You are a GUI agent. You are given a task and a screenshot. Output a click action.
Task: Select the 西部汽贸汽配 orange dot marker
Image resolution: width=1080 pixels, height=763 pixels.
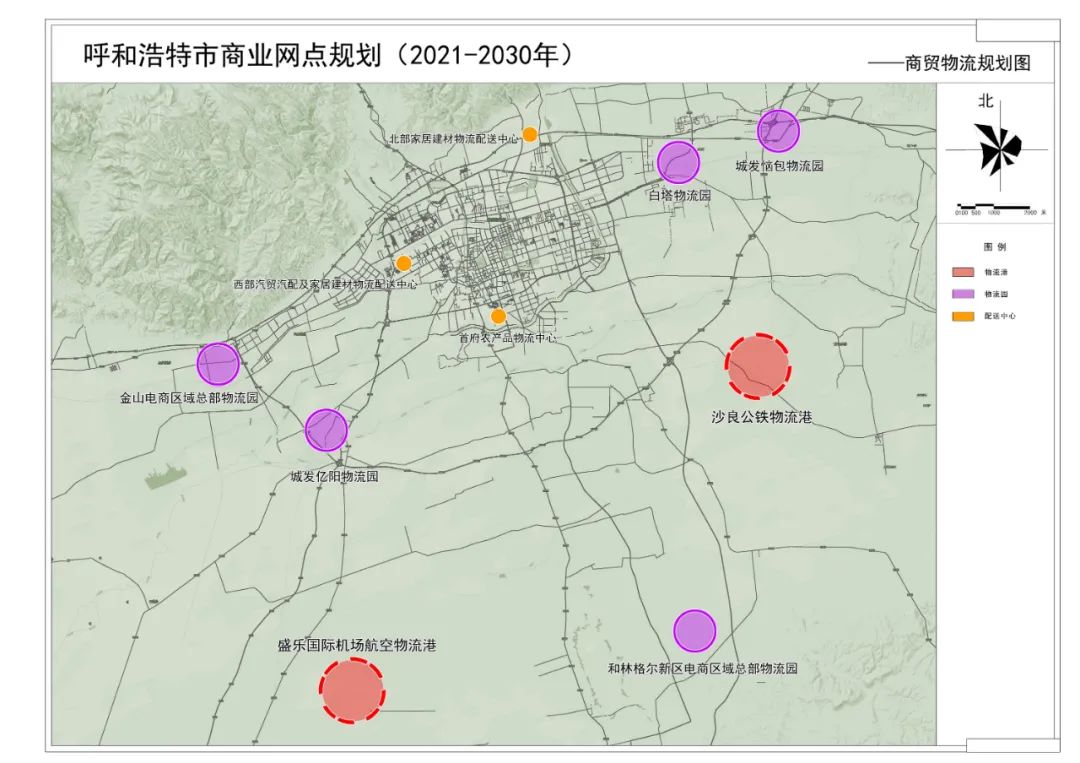403,263
